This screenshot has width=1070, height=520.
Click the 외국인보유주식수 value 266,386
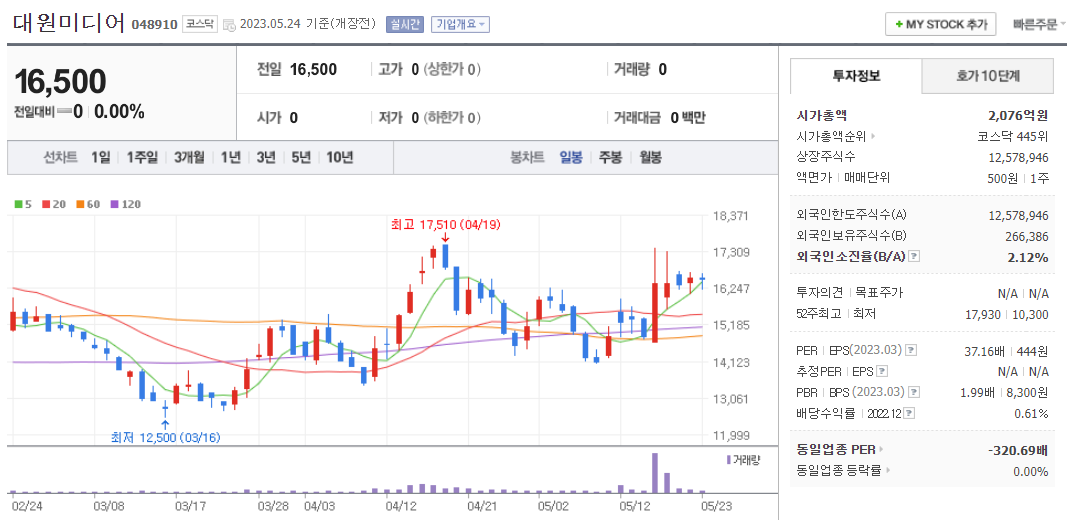(x=1026, y=236)
